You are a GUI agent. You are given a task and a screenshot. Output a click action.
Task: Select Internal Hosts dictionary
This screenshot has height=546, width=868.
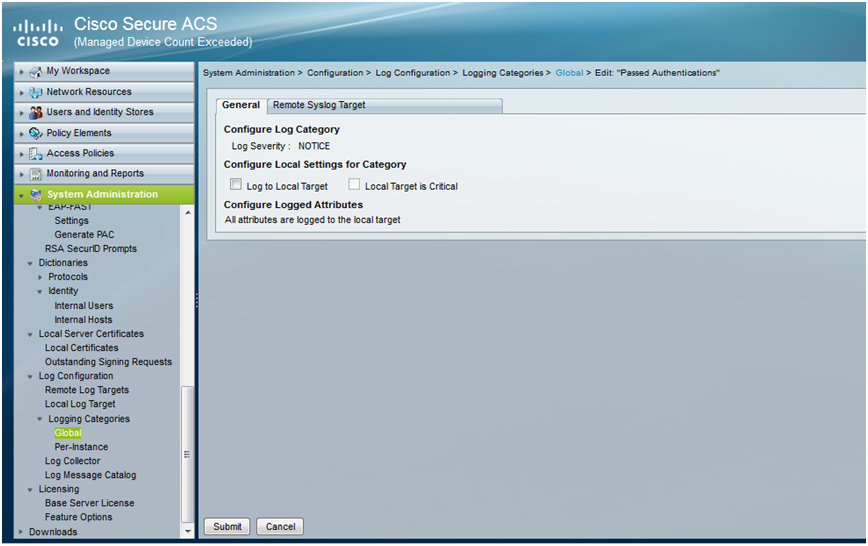(83, 320)
